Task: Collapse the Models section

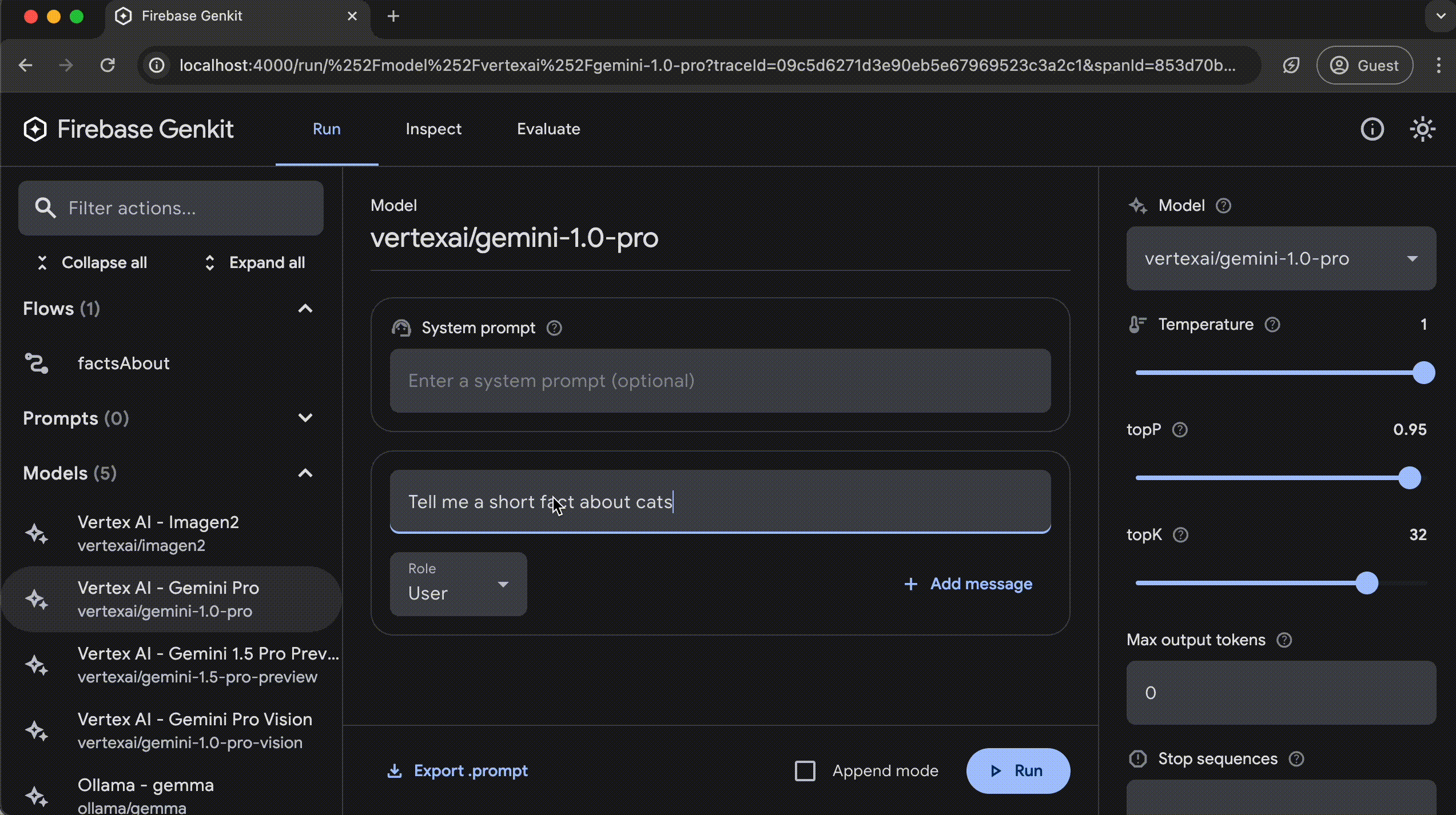Action: coord(306,473)
